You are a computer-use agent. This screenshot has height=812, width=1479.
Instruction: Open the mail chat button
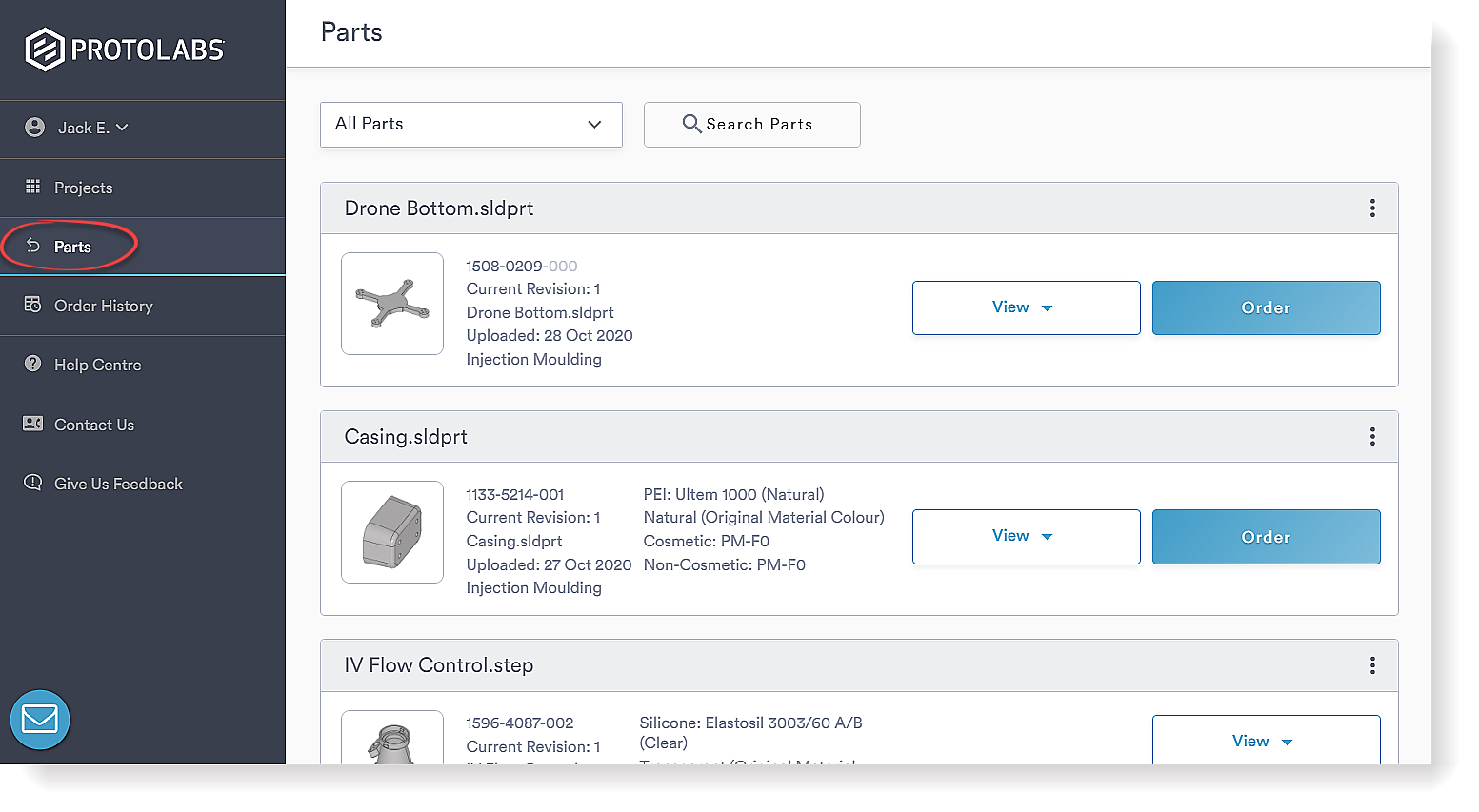click(x=40, y=720)
